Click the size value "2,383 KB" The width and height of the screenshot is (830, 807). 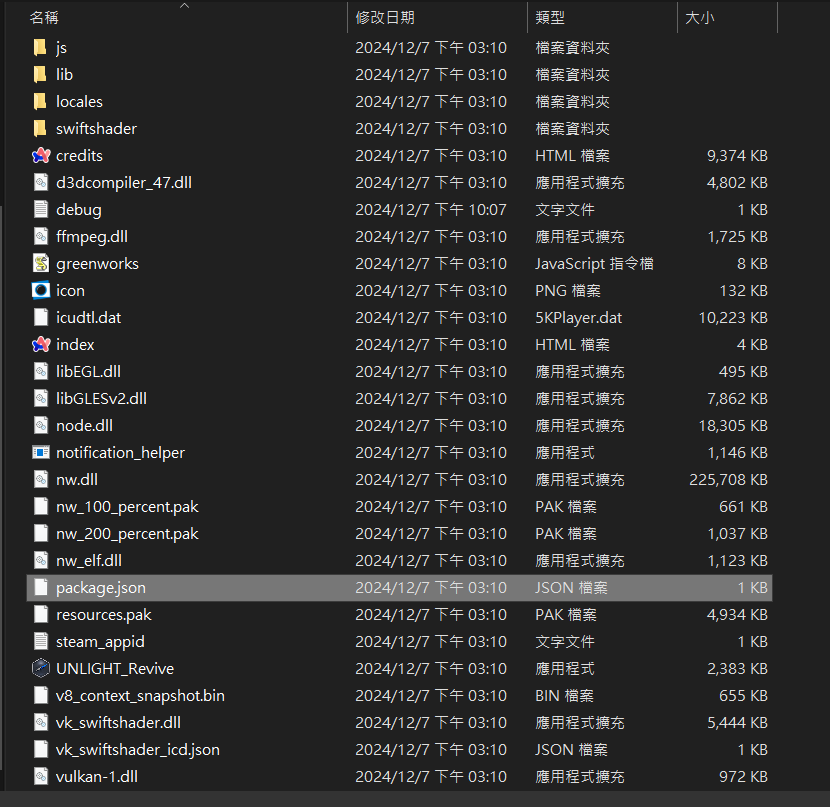click(x=737, y=669)
